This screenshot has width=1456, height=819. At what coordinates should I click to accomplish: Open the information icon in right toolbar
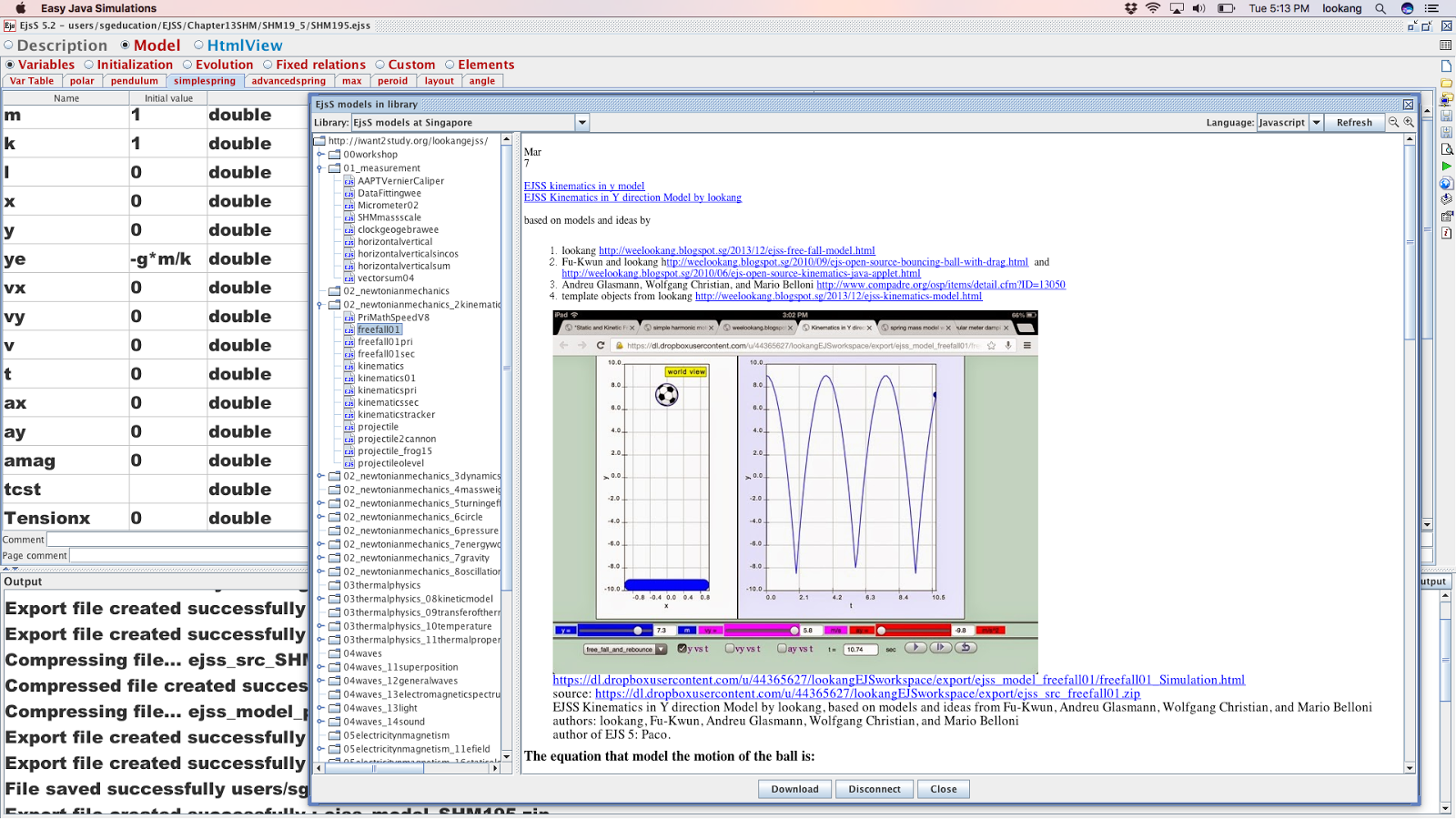tap(1446, 233)
